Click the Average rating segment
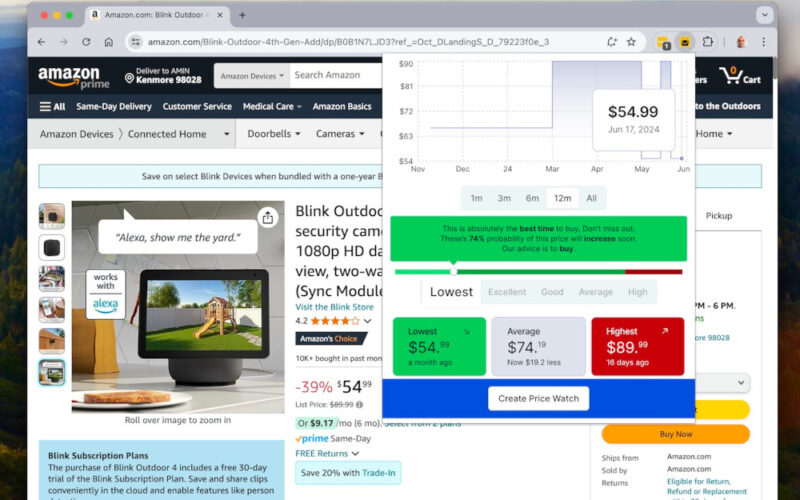This screenshot has width=800, height=500. tap(595, 292)
